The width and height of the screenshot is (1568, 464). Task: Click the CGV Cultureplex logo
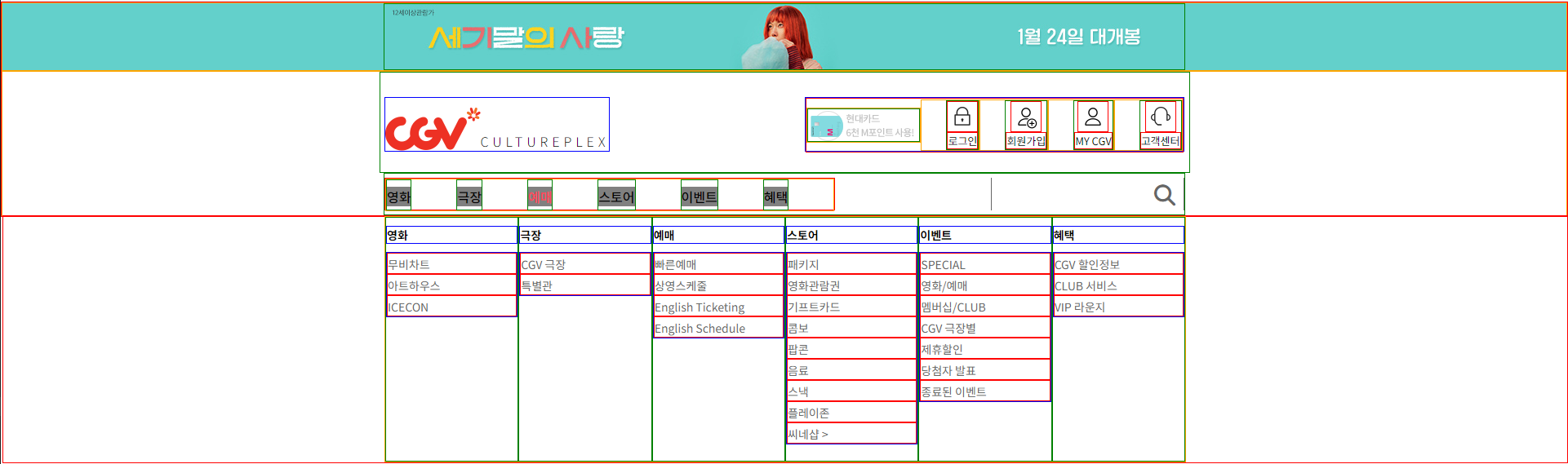[x=497, y=125]
